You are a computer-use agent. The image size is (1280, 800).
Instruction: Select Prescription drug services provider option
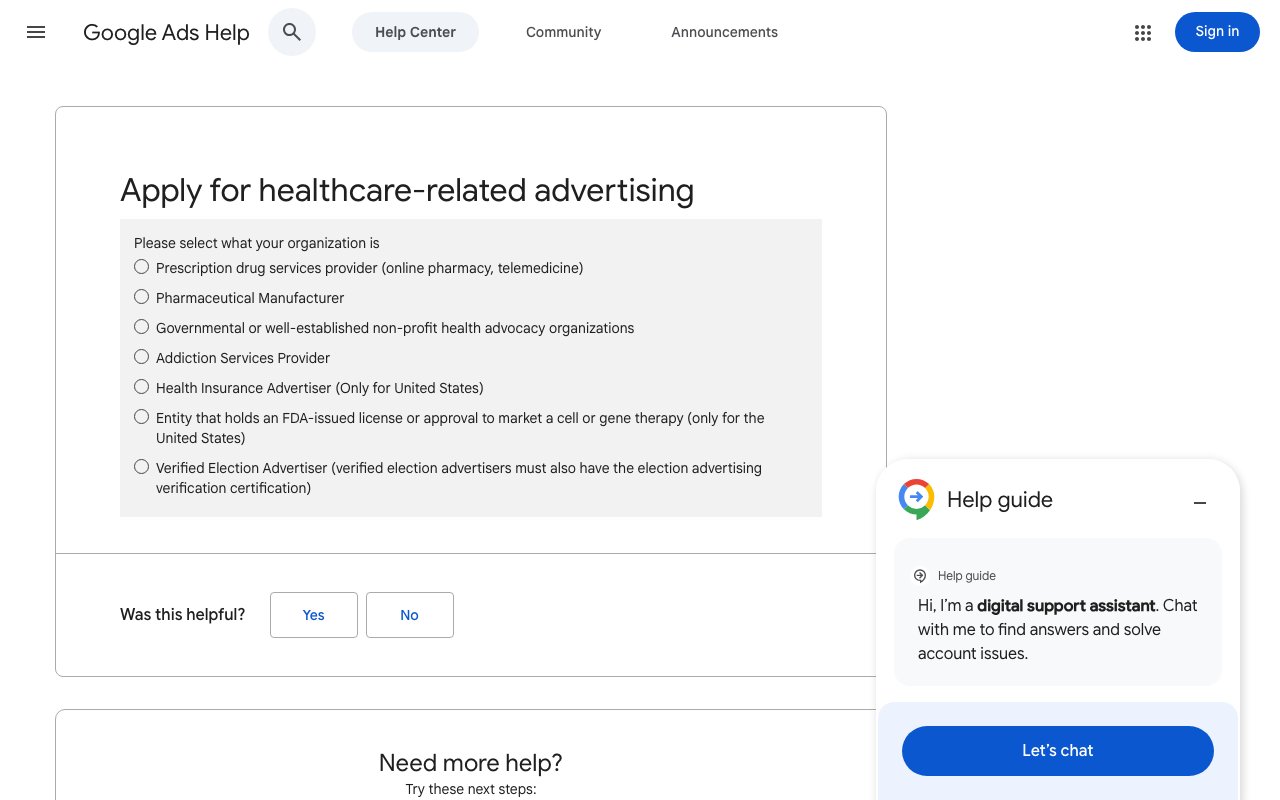pyautogui.click(x=142, y=267)
